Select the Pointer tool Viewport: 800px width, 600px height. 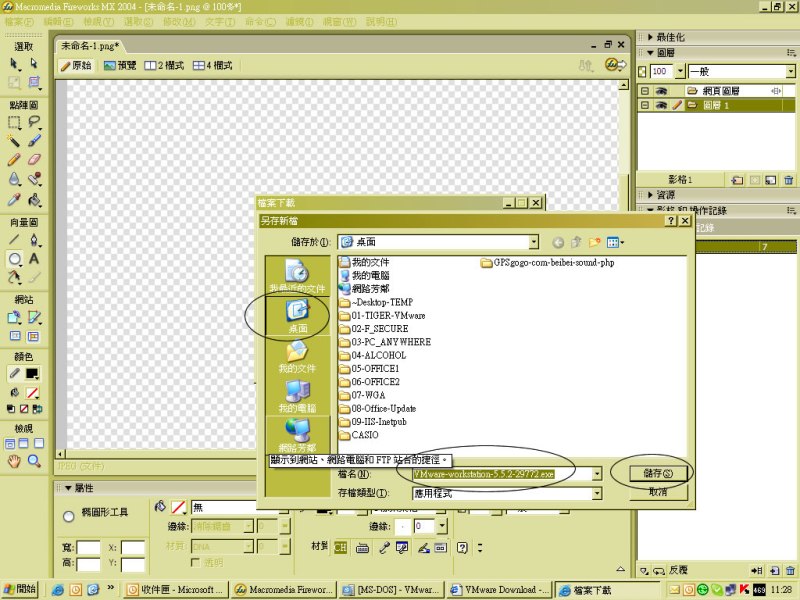coord(14,64)
